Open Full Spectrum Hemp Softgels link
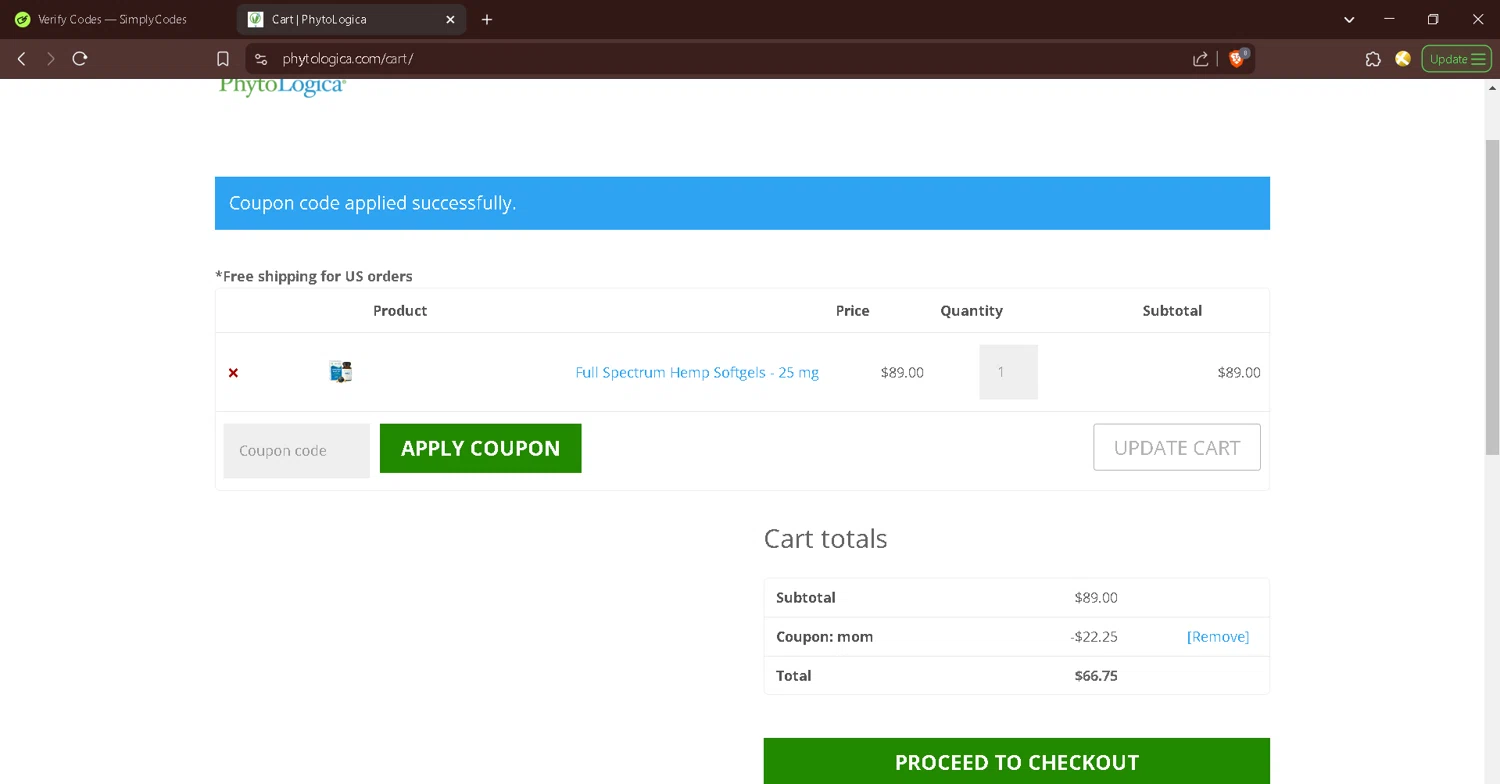The height and width of the screenshot is (784, 1500). coord(697,372)
